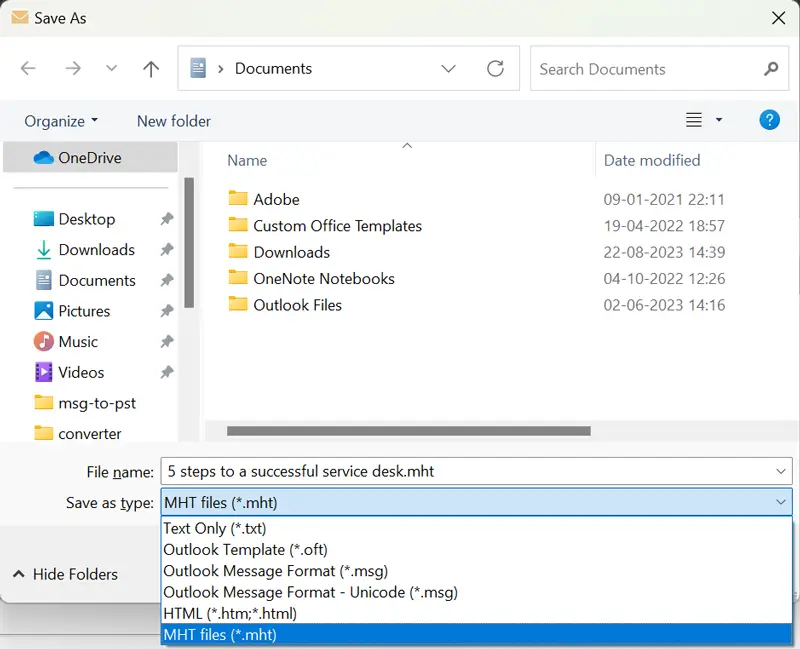The height and width of the screenshot is (649, 800).
Task: Expand the File name history dropdown
Action: pos(781,471)
